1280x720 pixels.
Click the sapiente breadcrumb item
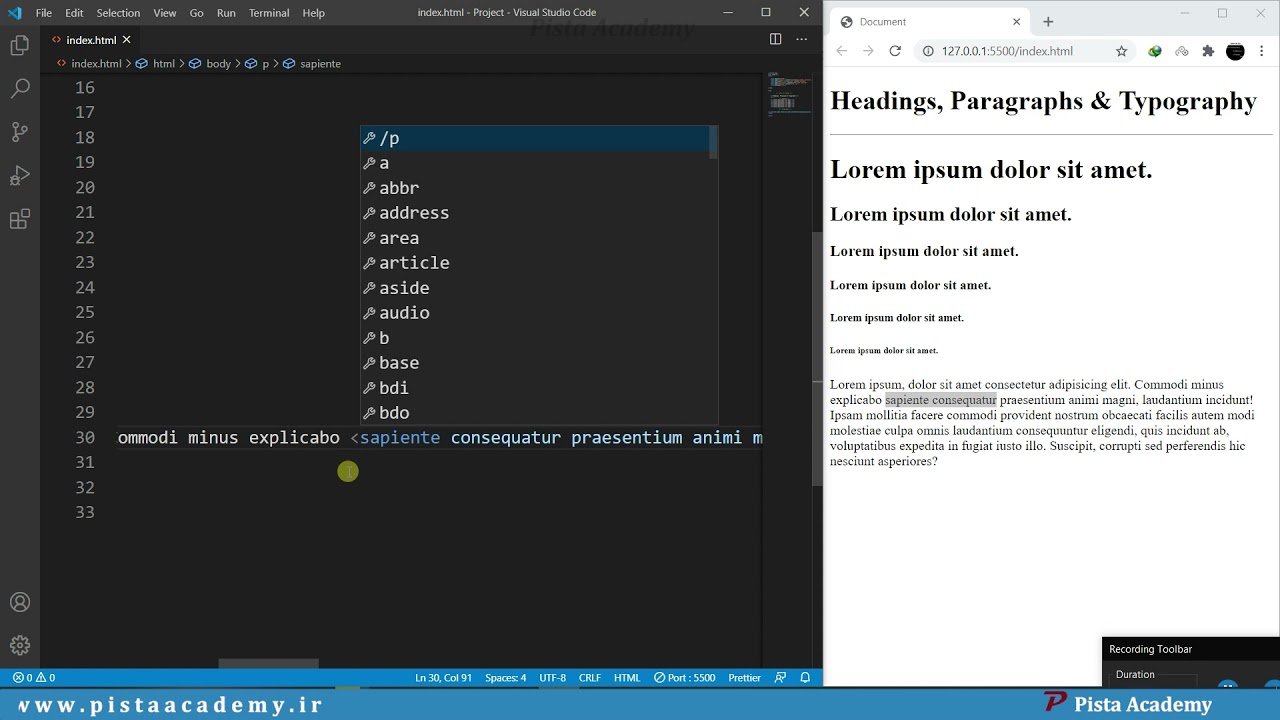312,64
